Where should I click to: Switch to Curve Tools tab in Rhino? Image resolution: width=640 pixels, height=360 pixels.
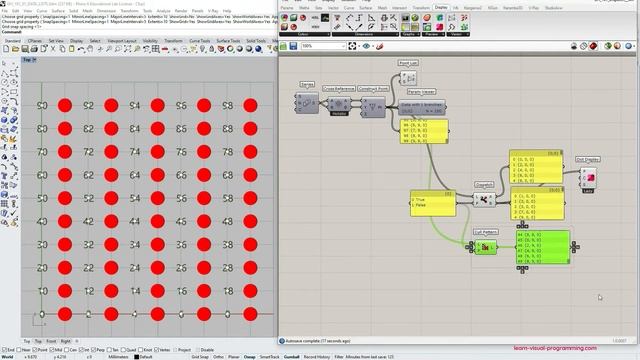click(x=200, y=41)
